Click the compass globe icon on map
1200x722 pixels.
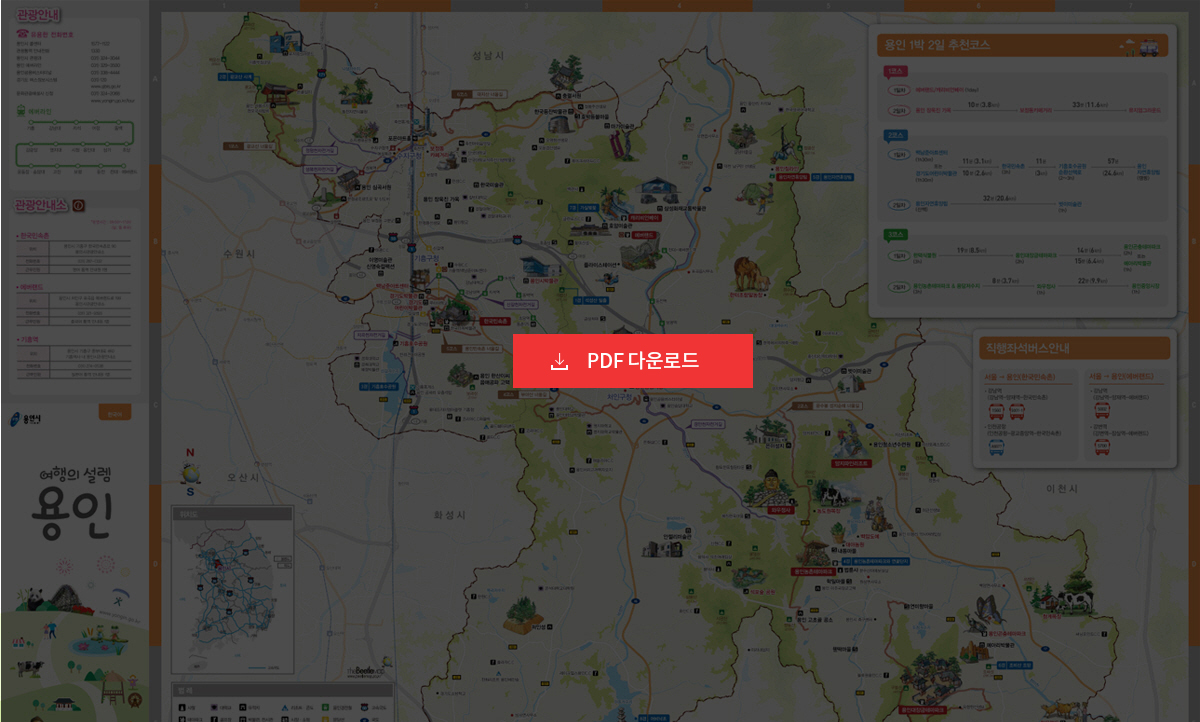pyautogui.click(x=189, y=473)
